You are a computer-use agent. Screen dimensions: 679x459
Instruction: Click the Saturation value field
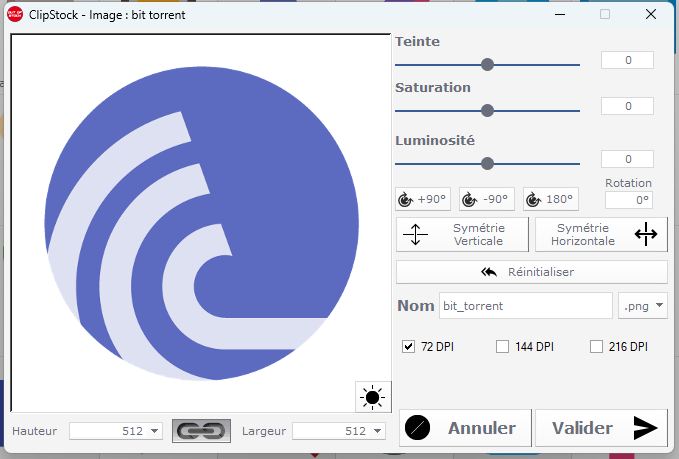[627, 106]
